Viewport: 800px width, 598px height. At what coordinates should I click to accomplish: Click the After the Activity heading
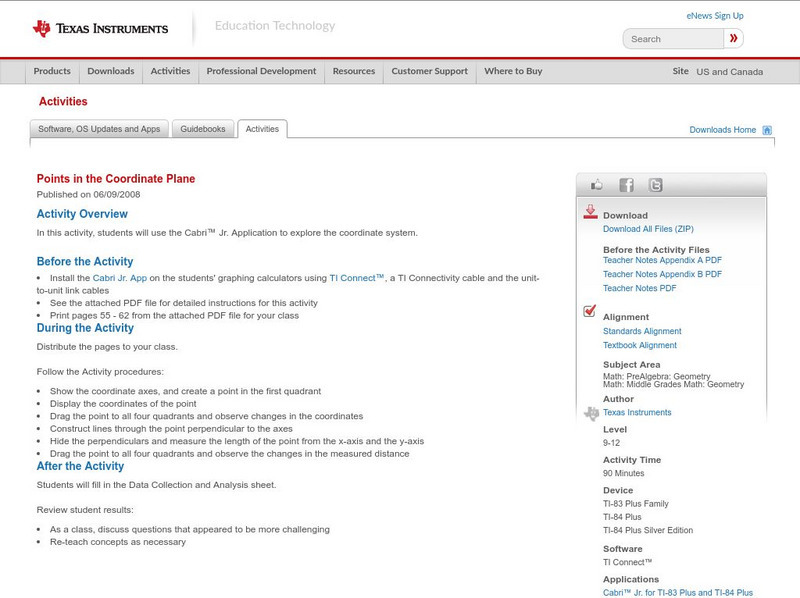tap(80, 466)
